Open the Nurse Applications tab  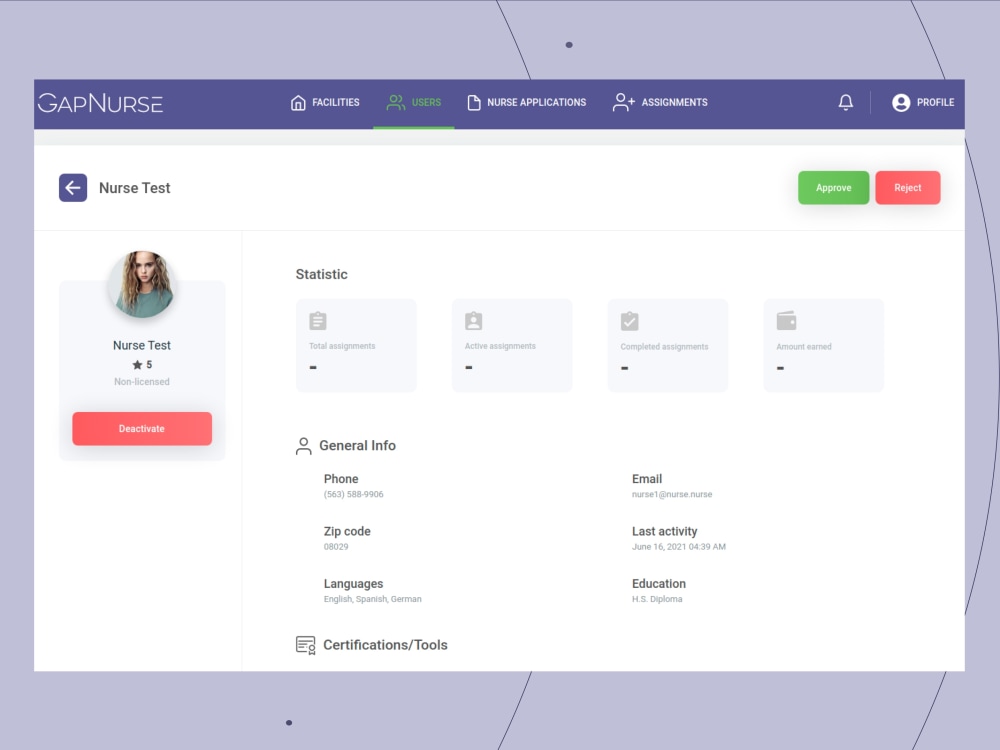[x=526, y=101]
